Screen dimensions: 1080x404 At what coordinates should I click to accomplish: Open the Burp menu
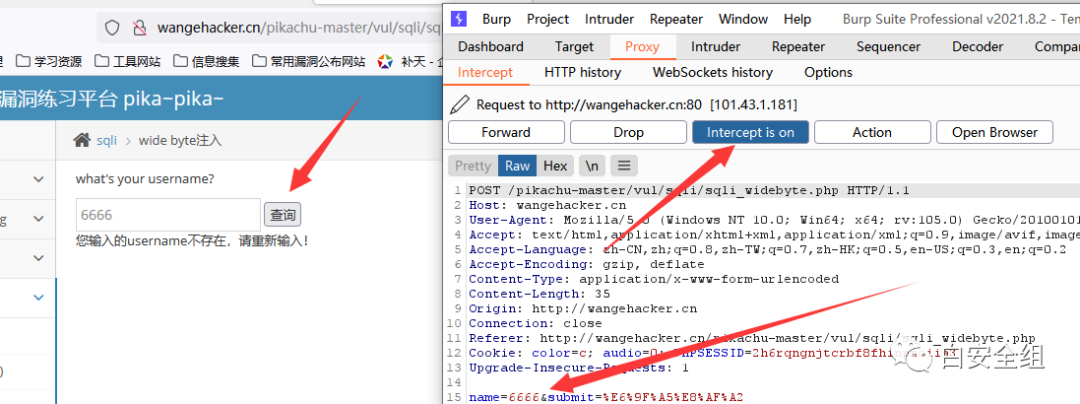pos(496,19)
